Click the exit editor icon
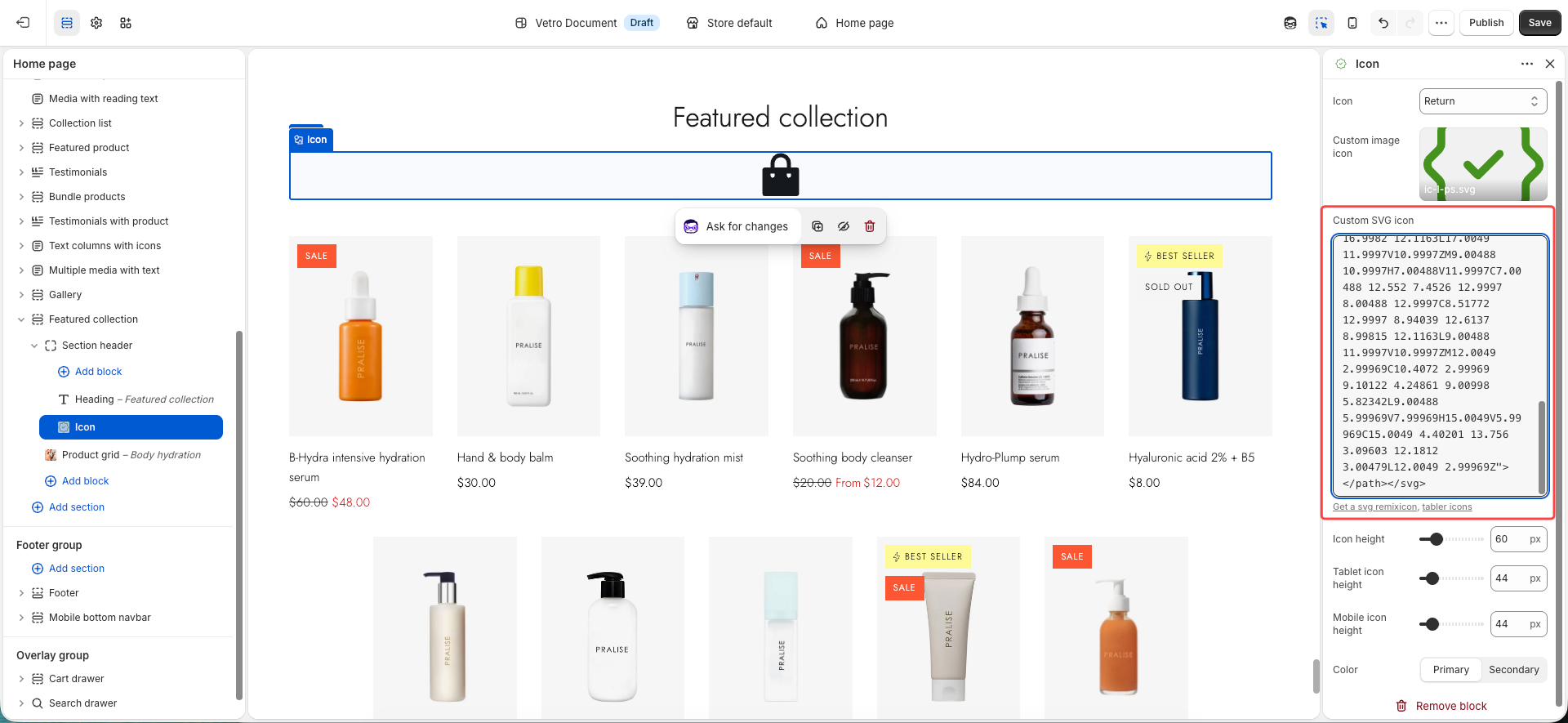 click(23, 23)
